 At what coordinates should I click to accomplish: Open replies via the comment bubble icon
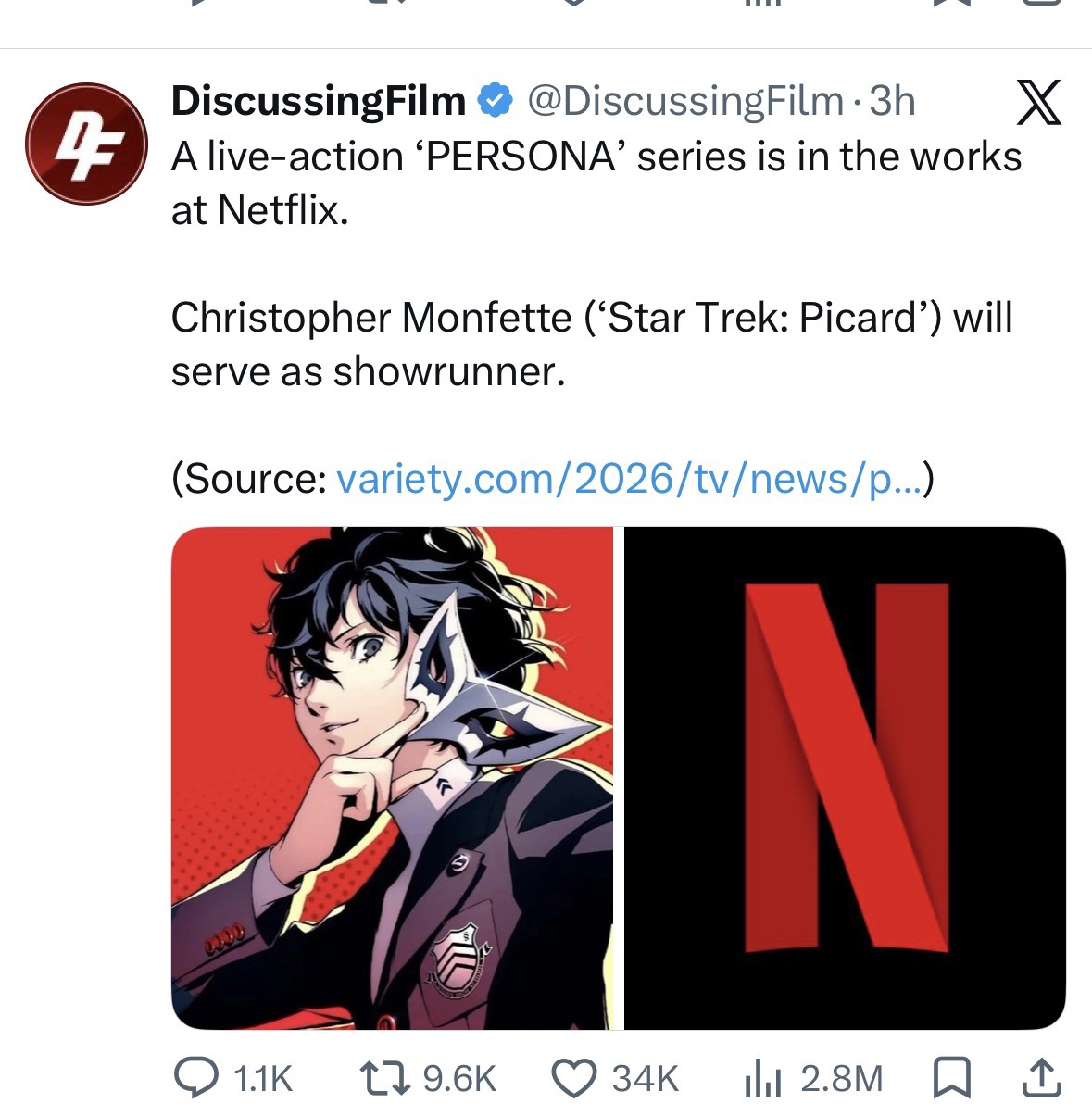click(x=195, y=1078)
